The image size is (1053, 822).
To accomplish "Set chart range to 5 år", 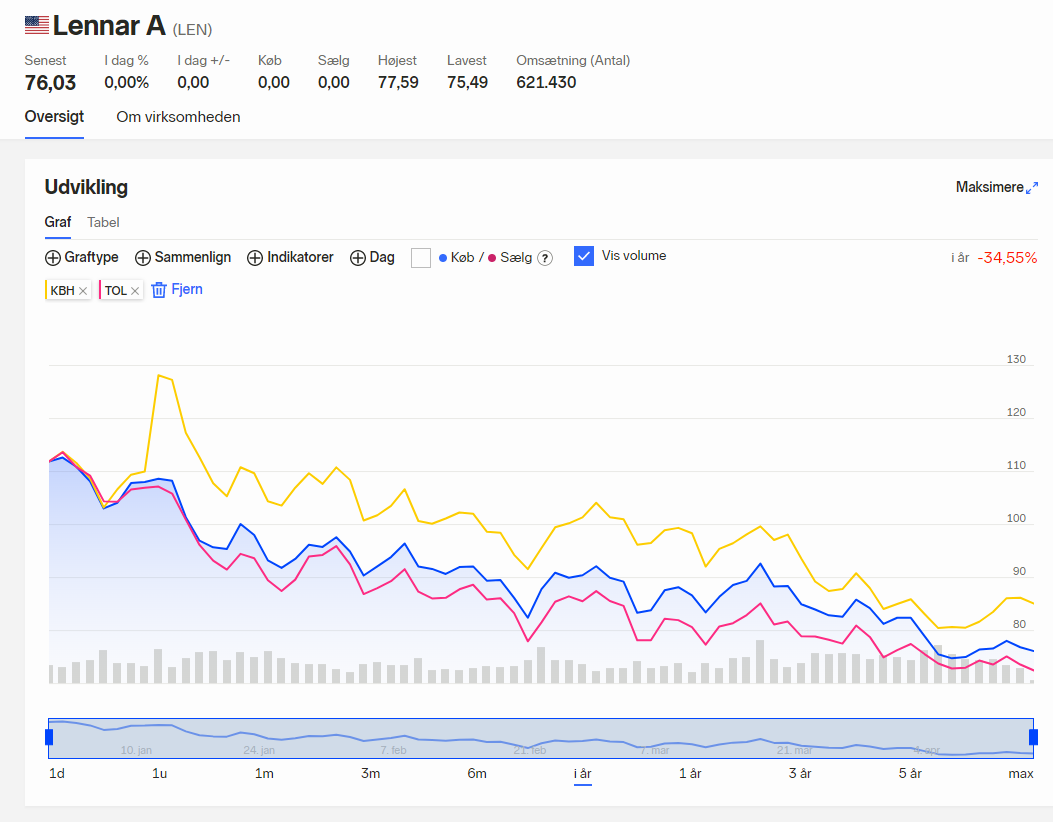I will (910, 774).
